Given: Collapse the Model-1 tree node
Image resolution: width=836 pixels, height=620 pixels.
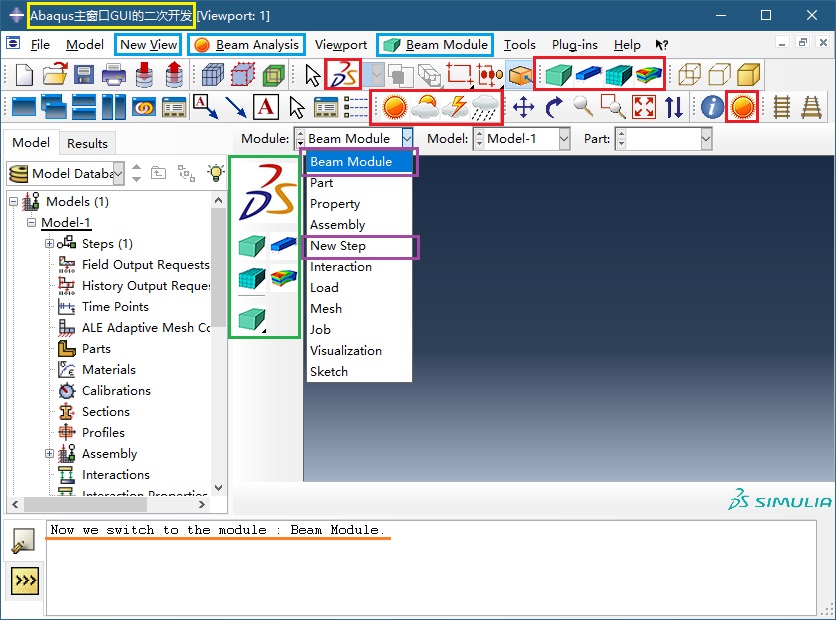Looking at the screenshot, I should (x=31, y=222).
